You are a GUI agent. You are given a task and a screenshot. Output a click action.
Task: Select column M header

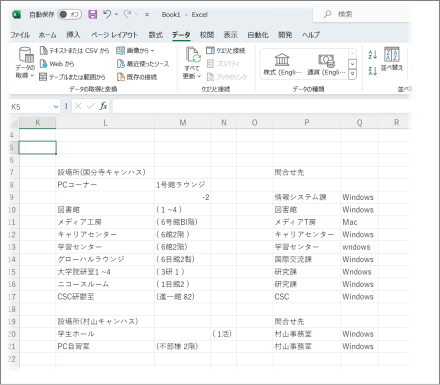pos(183,123)
